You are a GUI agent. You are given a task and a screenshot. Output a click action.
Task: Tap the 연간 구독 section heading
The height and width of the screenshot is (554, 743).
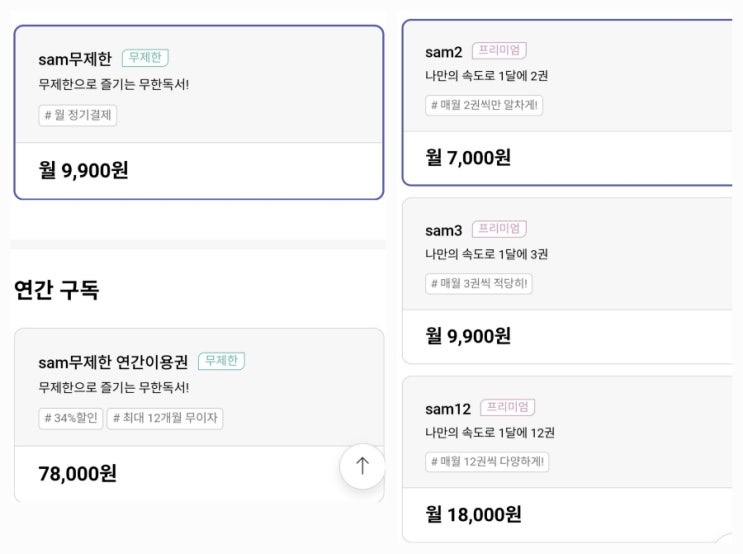[56, 291]
